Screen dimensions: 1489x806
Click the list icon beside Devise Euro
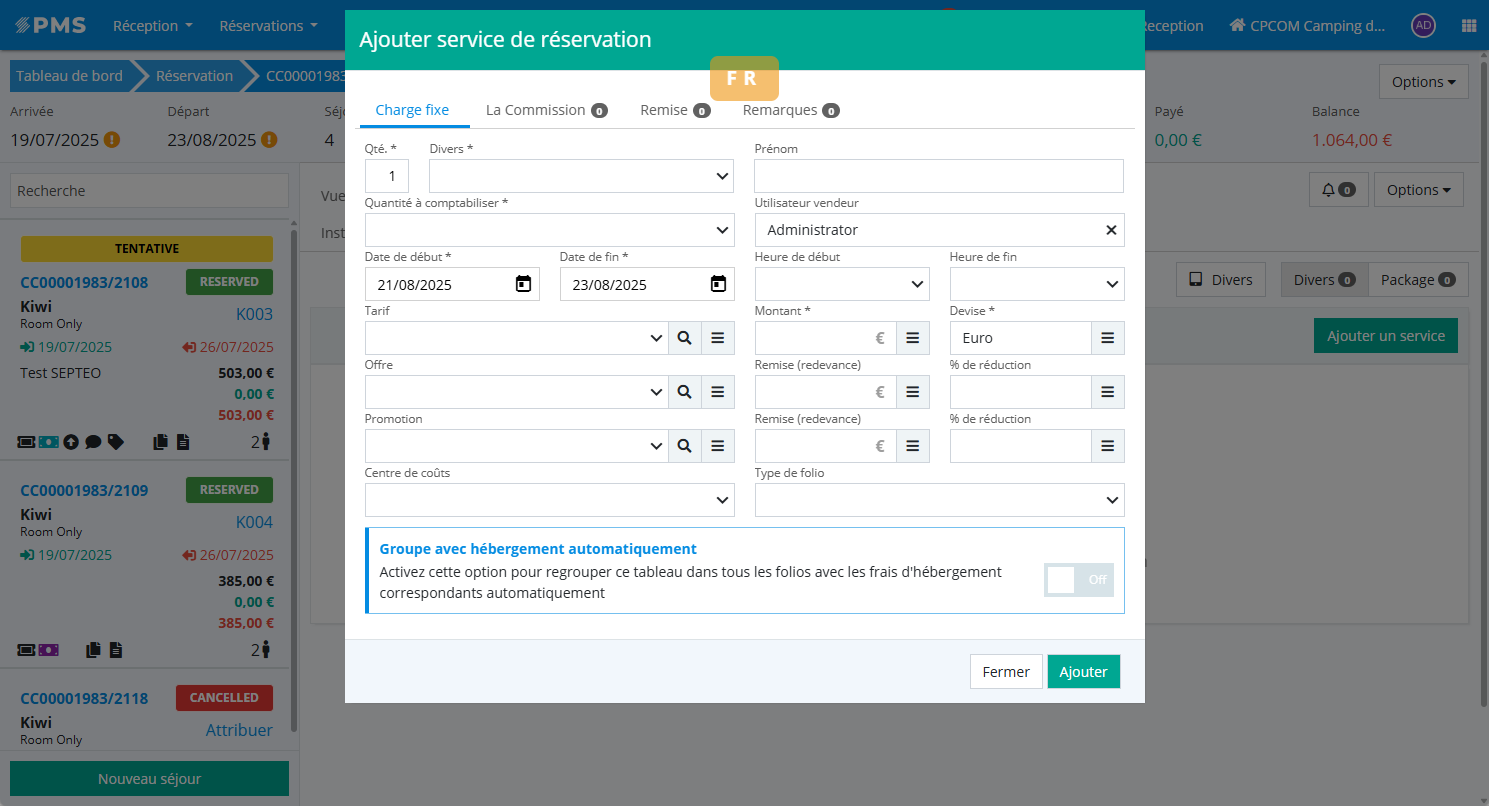coord(1107,338)
